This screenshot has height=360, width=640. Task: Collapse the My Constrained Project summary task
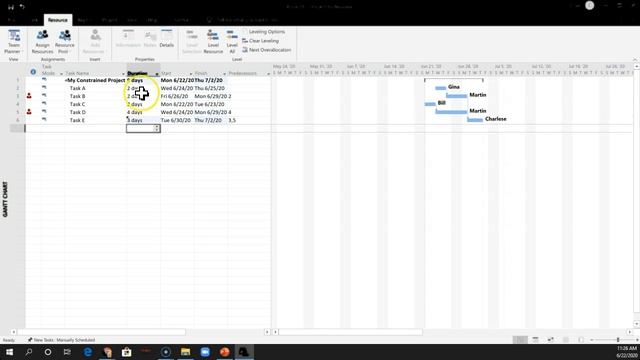(x=66, y=80)
